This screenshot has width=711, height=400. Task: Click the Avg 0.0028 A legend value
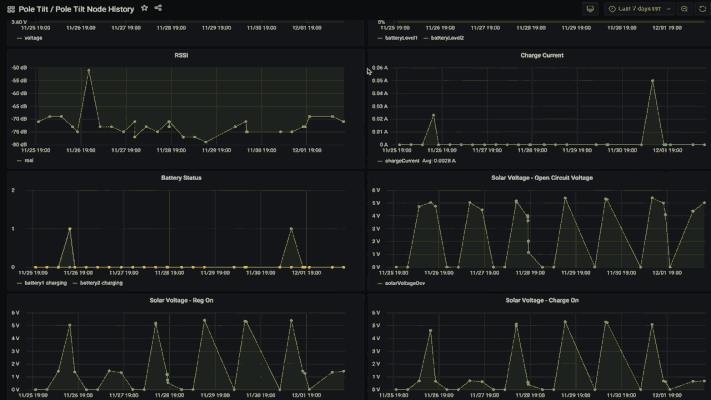(x=439, y=161)
